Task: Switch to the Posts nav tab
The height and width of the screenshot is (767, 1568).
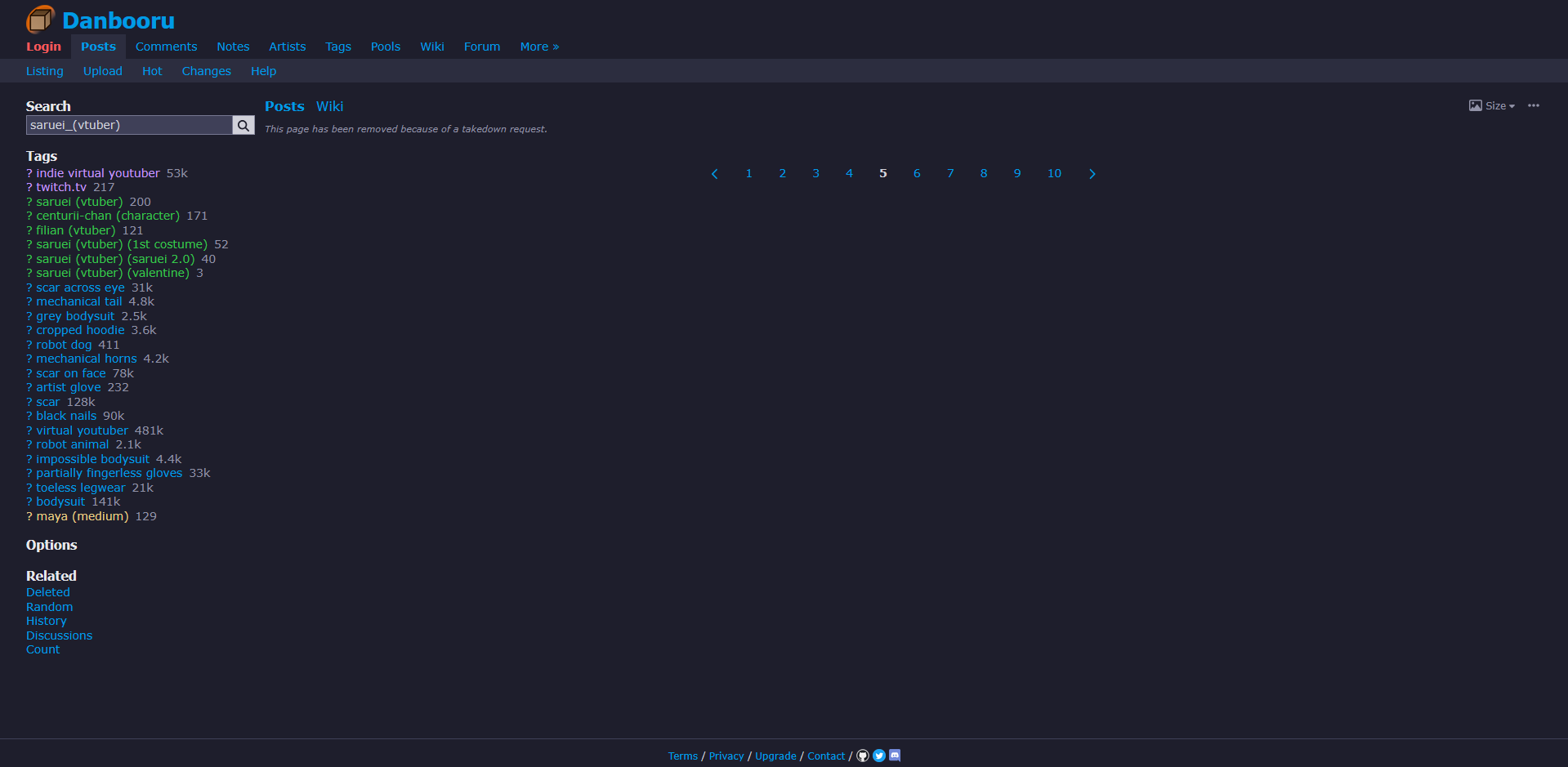Action: 98,47
